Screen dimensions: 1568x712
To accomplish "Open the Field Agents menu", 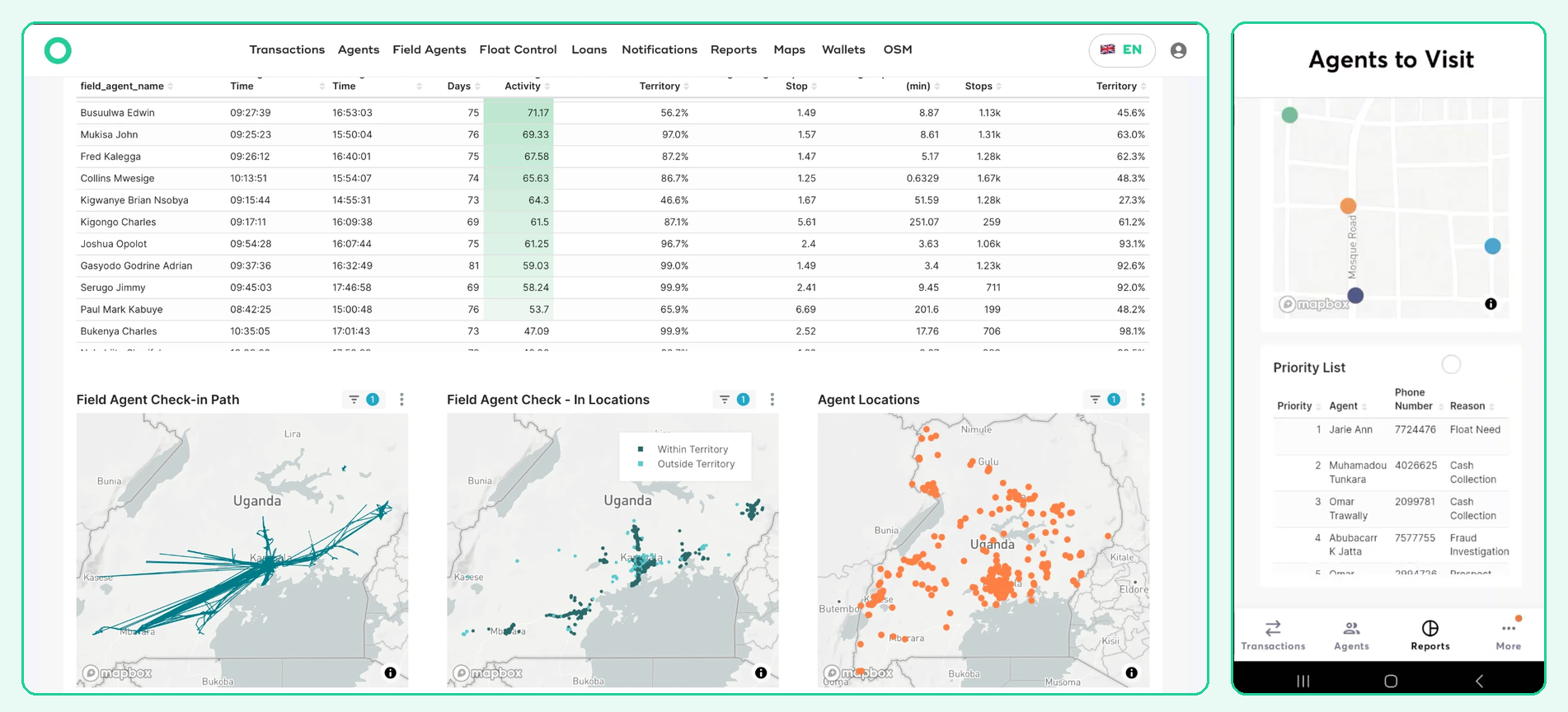I will [x=429, y=49].
